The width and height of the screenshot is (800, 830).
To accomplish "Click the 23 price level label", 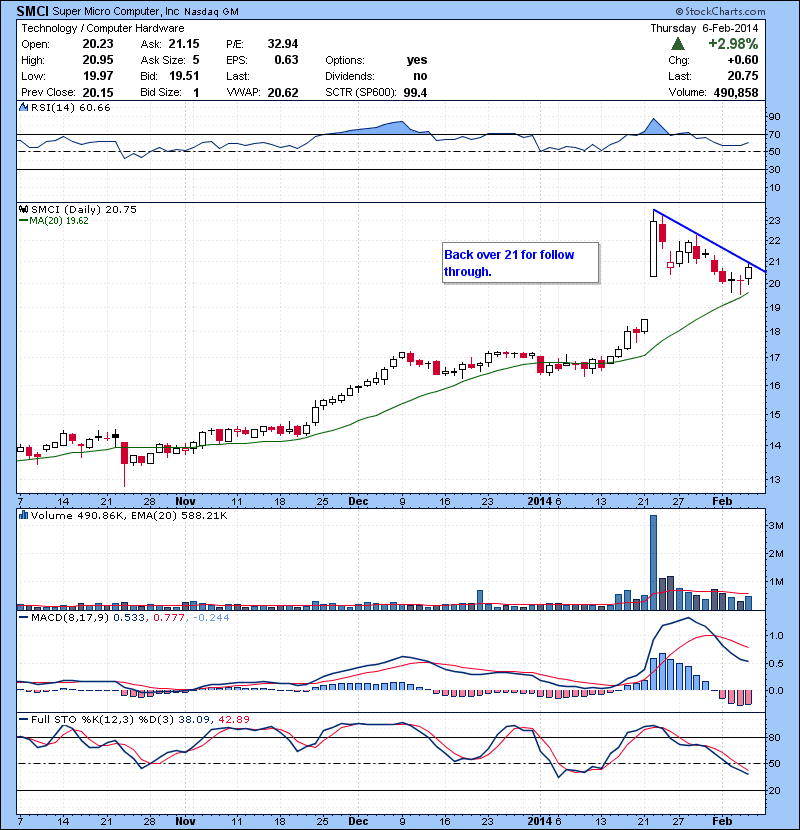I will [x=774, y=221].
